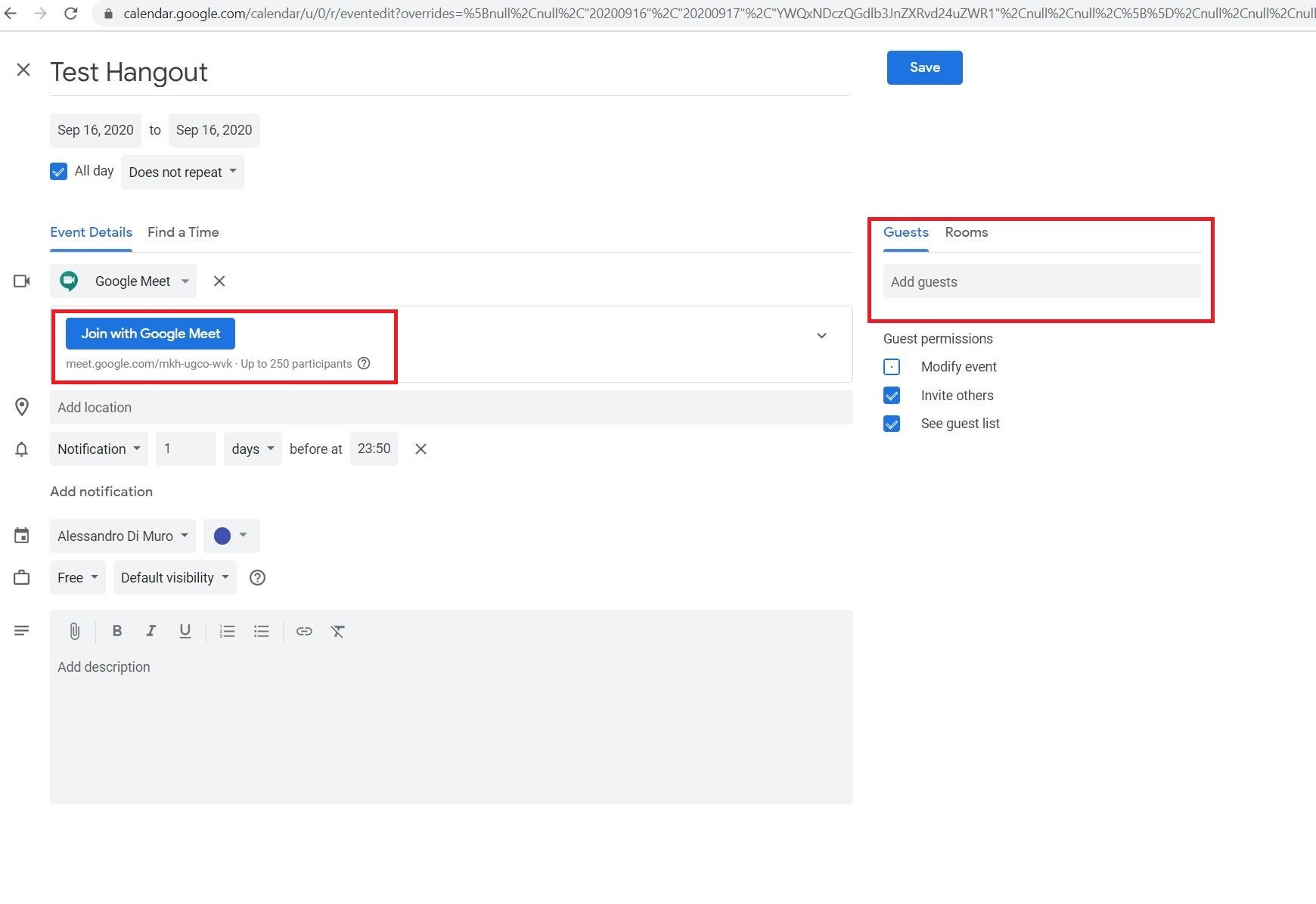Open the Free availability dropdown
Screen dimensions: 1316x904
78,577
